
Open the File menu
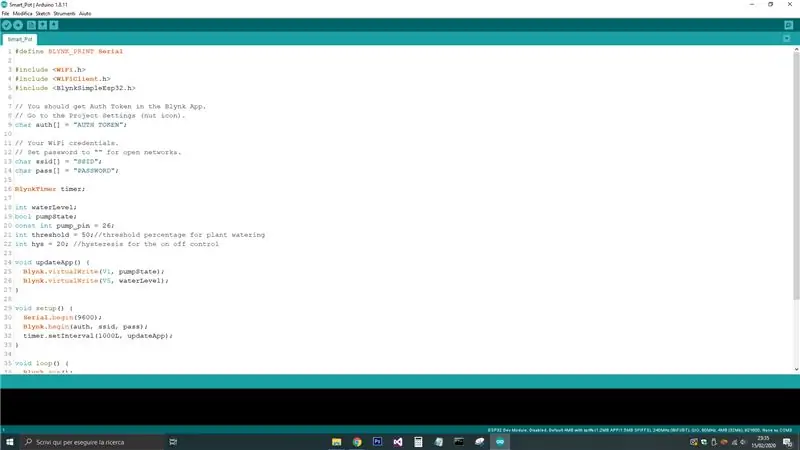click(5, 14)
